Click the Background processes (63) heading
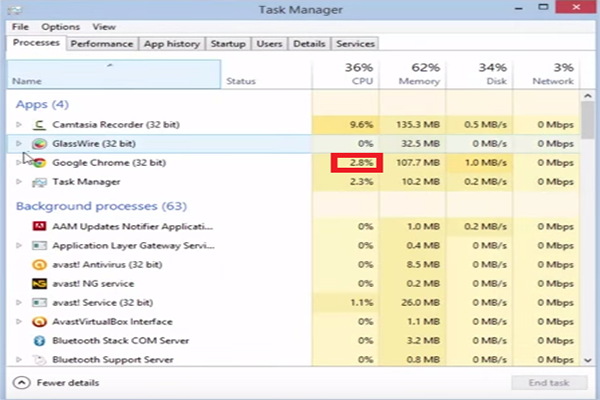Viewport: 600px width, 400px height. [x=101, y=206]
